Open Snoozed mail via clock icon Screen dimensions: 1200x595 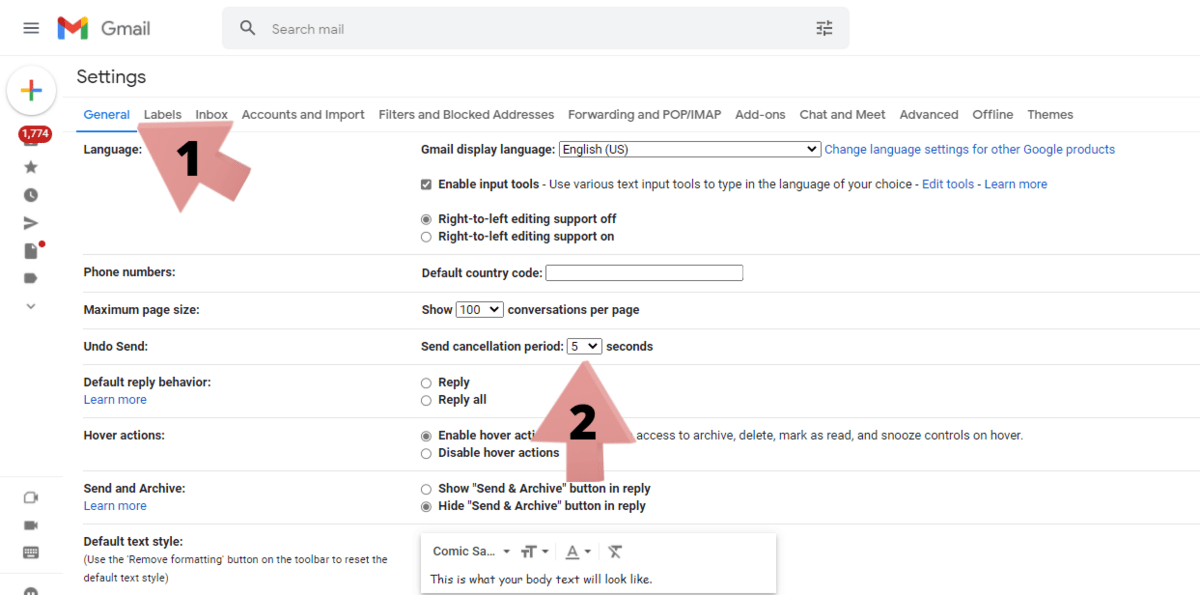(31, 196)
